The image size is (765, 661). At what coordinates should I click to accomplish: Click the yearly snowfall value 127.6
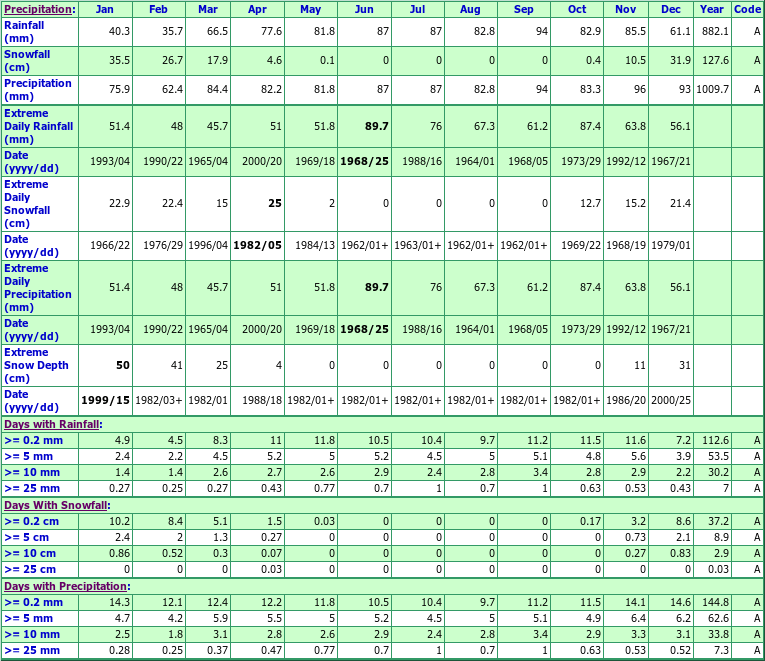[x=715, y=60]
